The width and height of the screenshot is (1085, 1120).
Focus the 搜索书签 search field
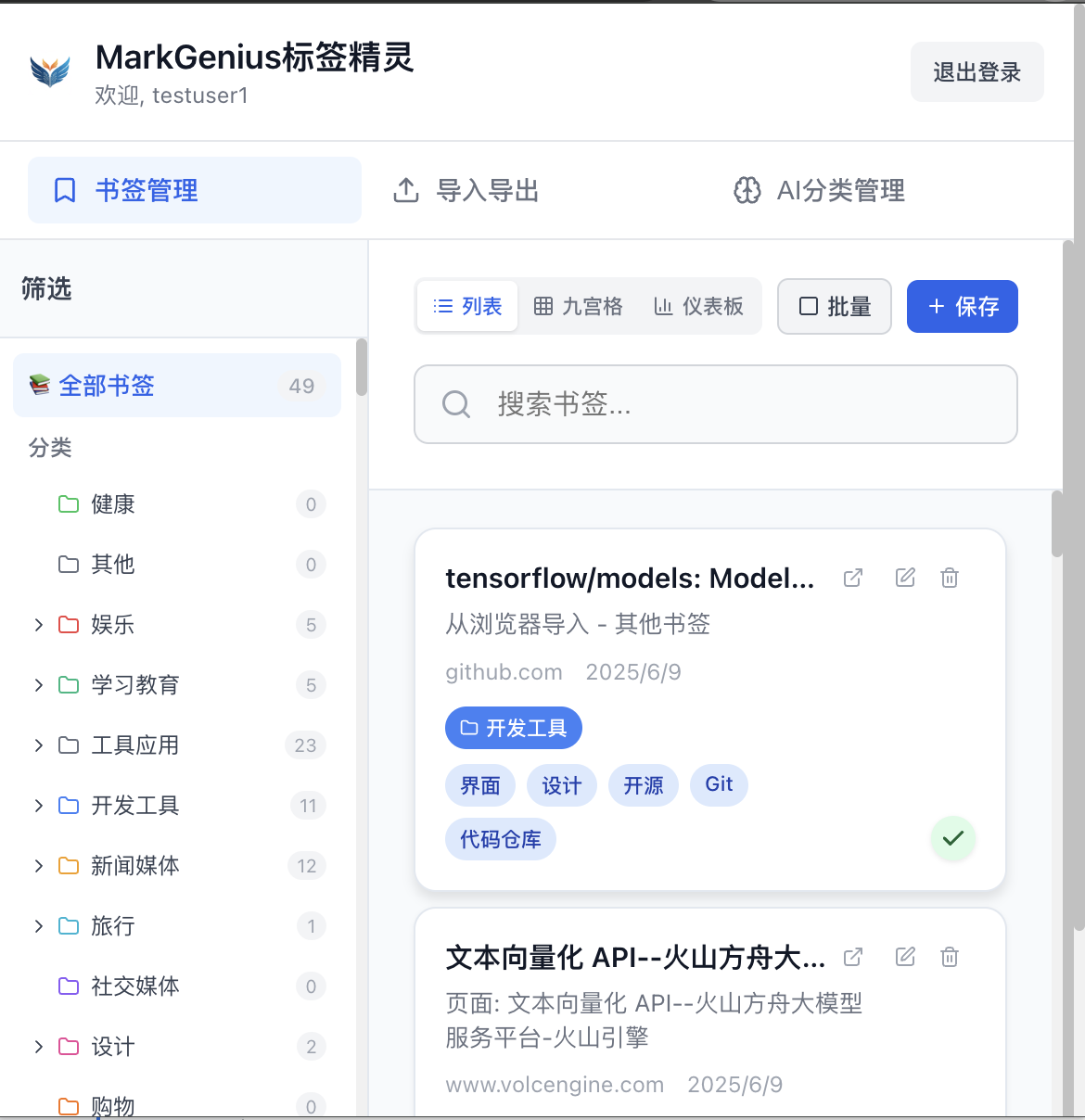click(x=716, y=404)
